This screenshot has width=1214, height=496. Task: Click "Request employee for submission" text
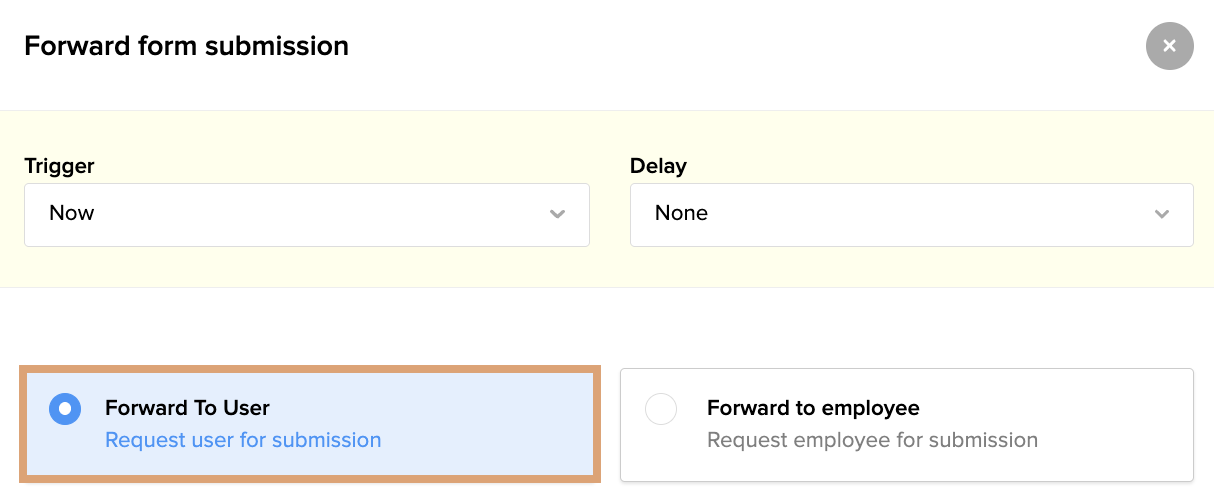[x=872, y=440]
